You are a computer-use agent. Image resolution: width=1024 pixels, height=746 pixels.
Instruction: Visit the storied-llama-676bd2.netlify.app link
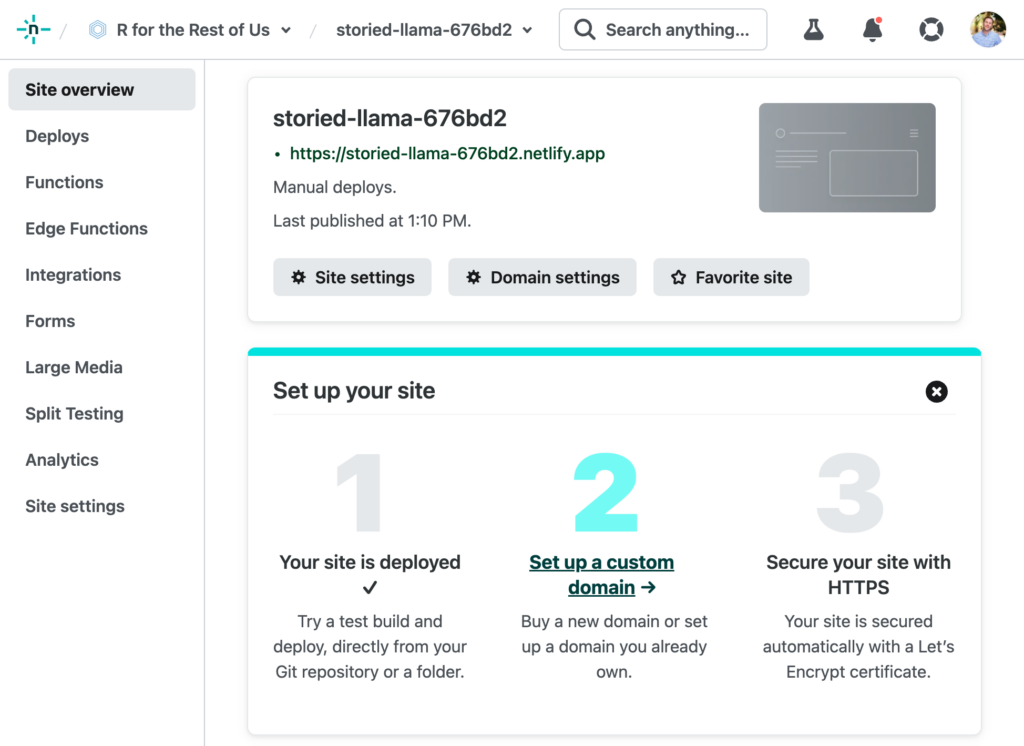pyautogui.click(x=447, y=154)
